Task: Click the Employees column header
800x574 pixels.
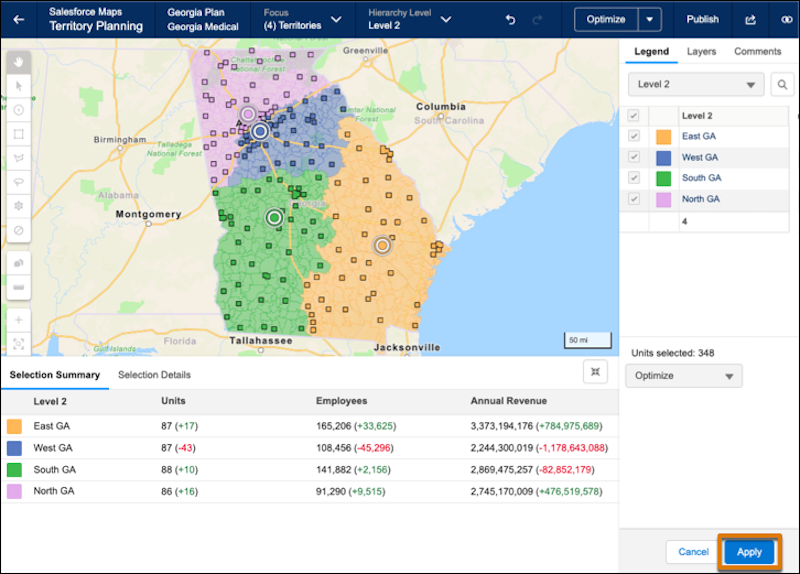Action: (x=341, y=401)
